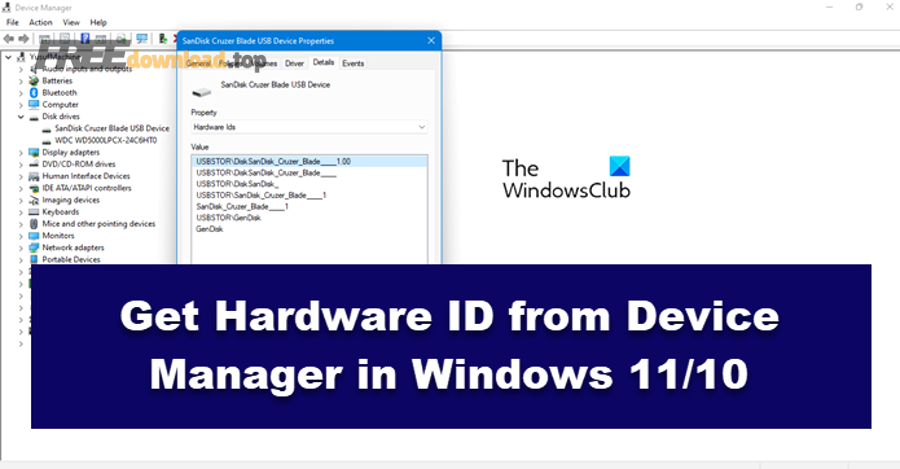Screen dimensions: 900x469
Task: Click the Disk drives category icon
Action: [34, 117]
